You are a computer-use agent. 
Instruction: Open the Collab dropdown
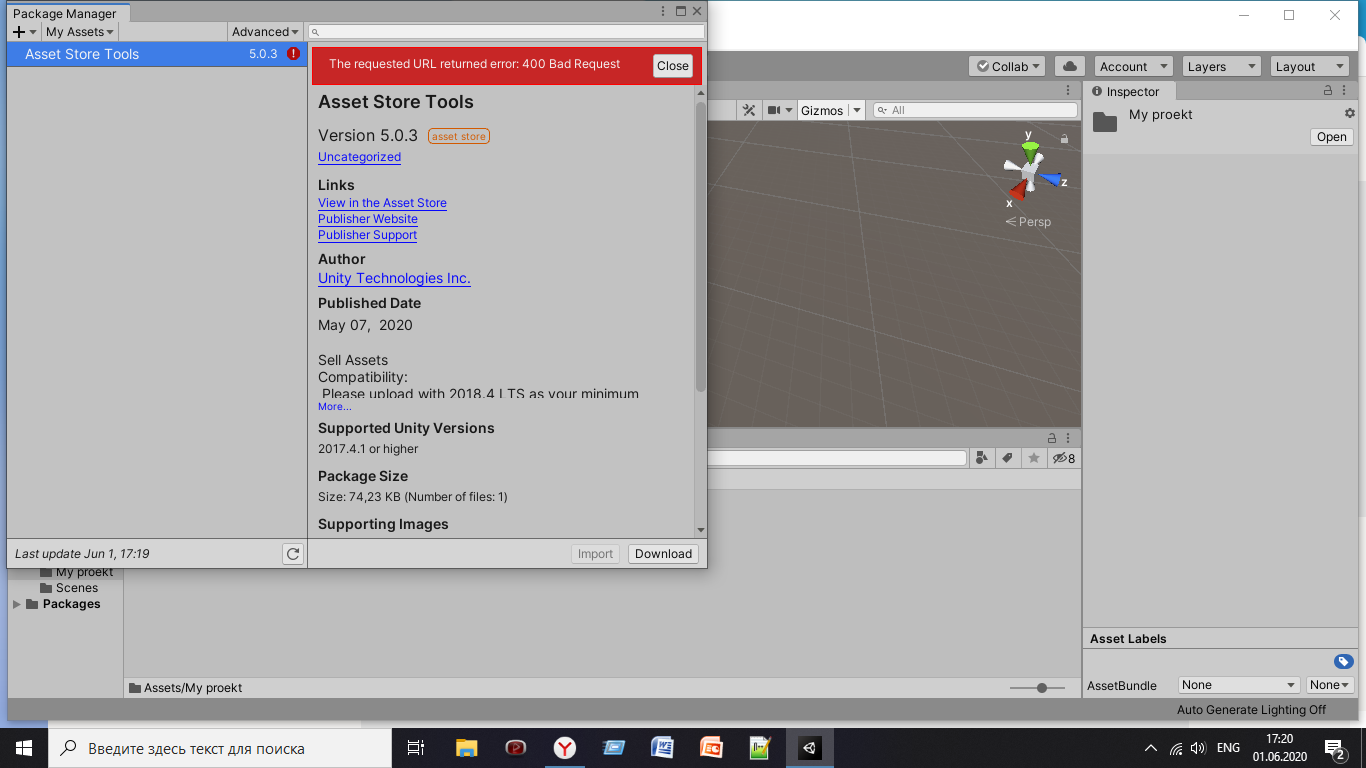(1007, 66)
